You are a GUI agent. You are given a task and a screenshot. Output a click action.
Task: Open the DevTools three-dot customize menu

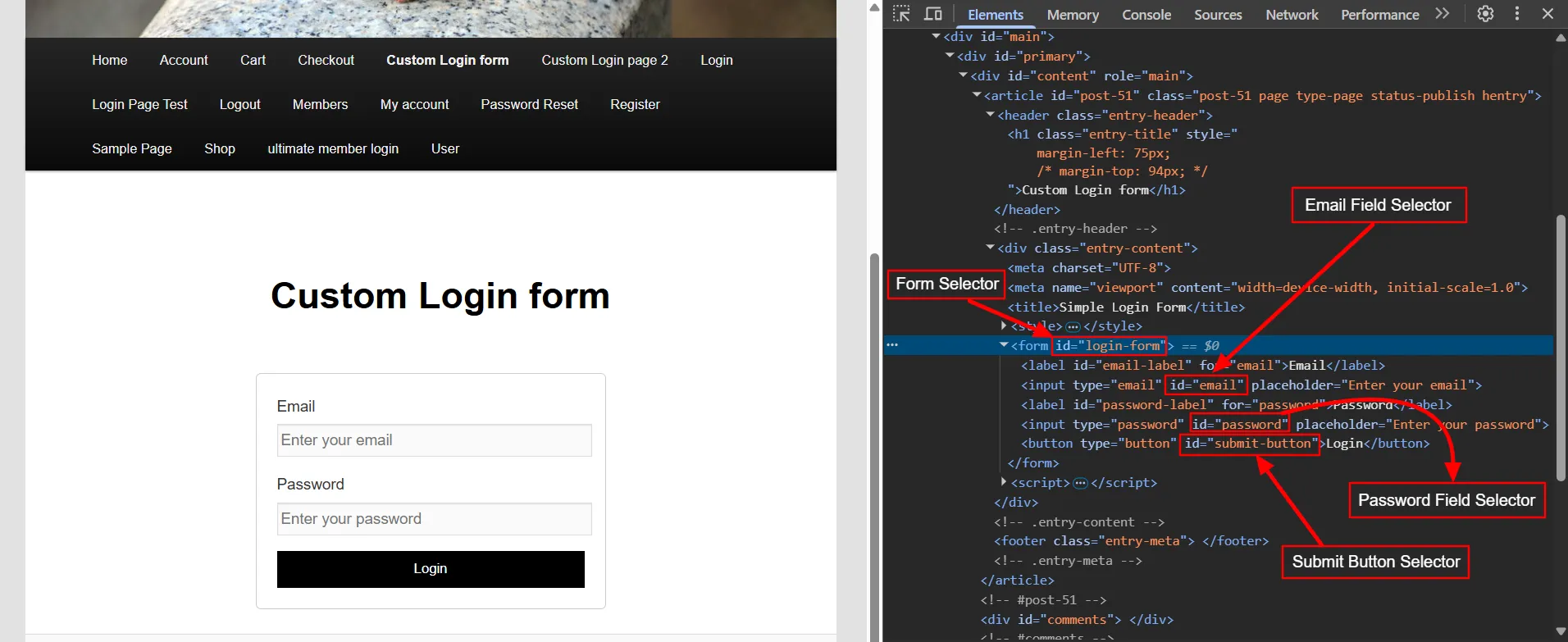pyautogui.click(x=1517, y=14)
